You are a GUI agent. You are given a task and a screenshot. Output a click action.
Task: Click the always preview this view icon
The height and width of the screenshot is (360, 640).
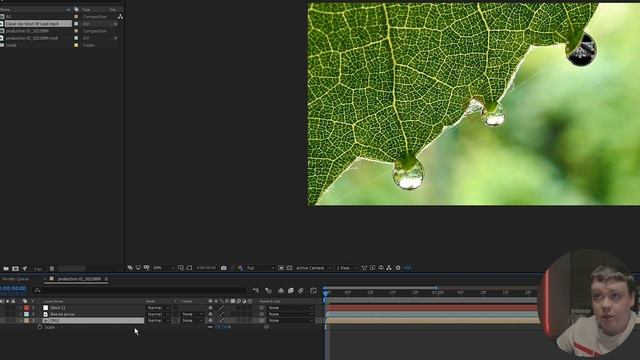[x=130, y=268]
